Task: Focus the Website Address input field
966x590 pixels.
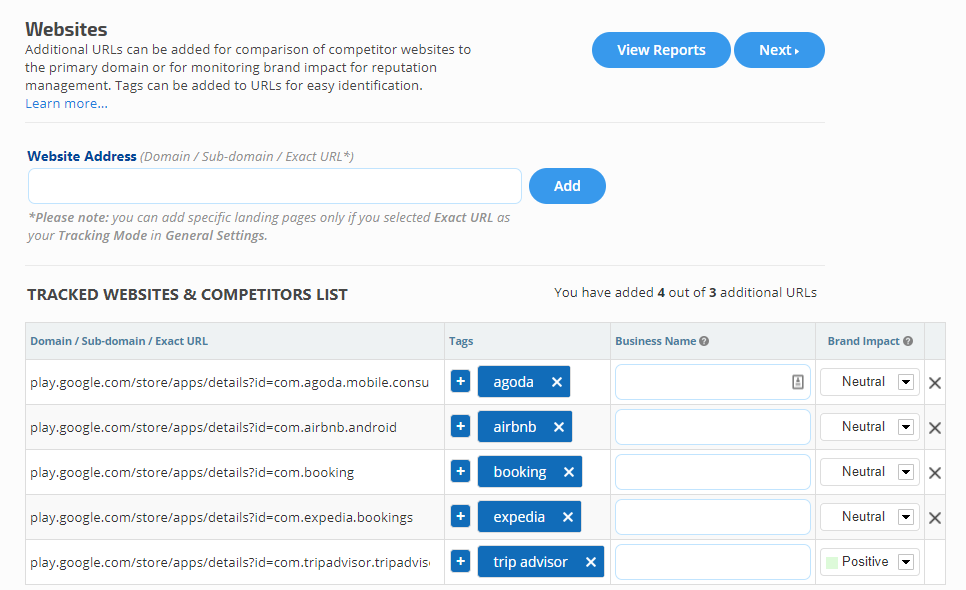Action: click(x=275, y=186)
